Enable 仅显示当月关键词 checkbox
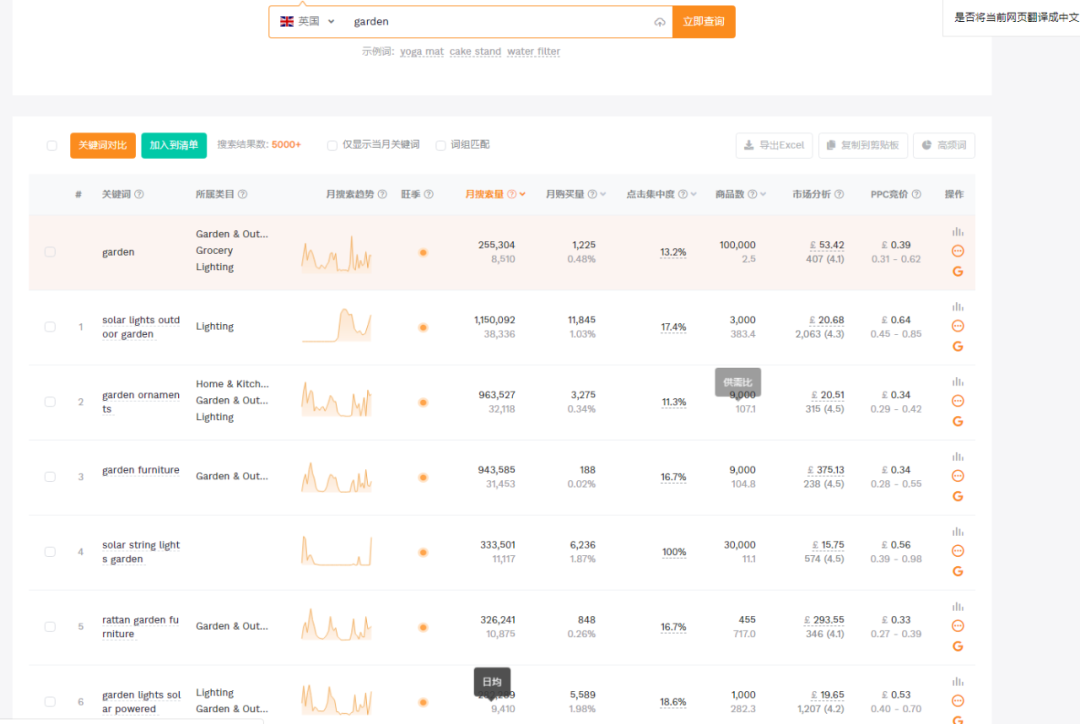Screen dimensions: 1080x724 coord(332,145)
